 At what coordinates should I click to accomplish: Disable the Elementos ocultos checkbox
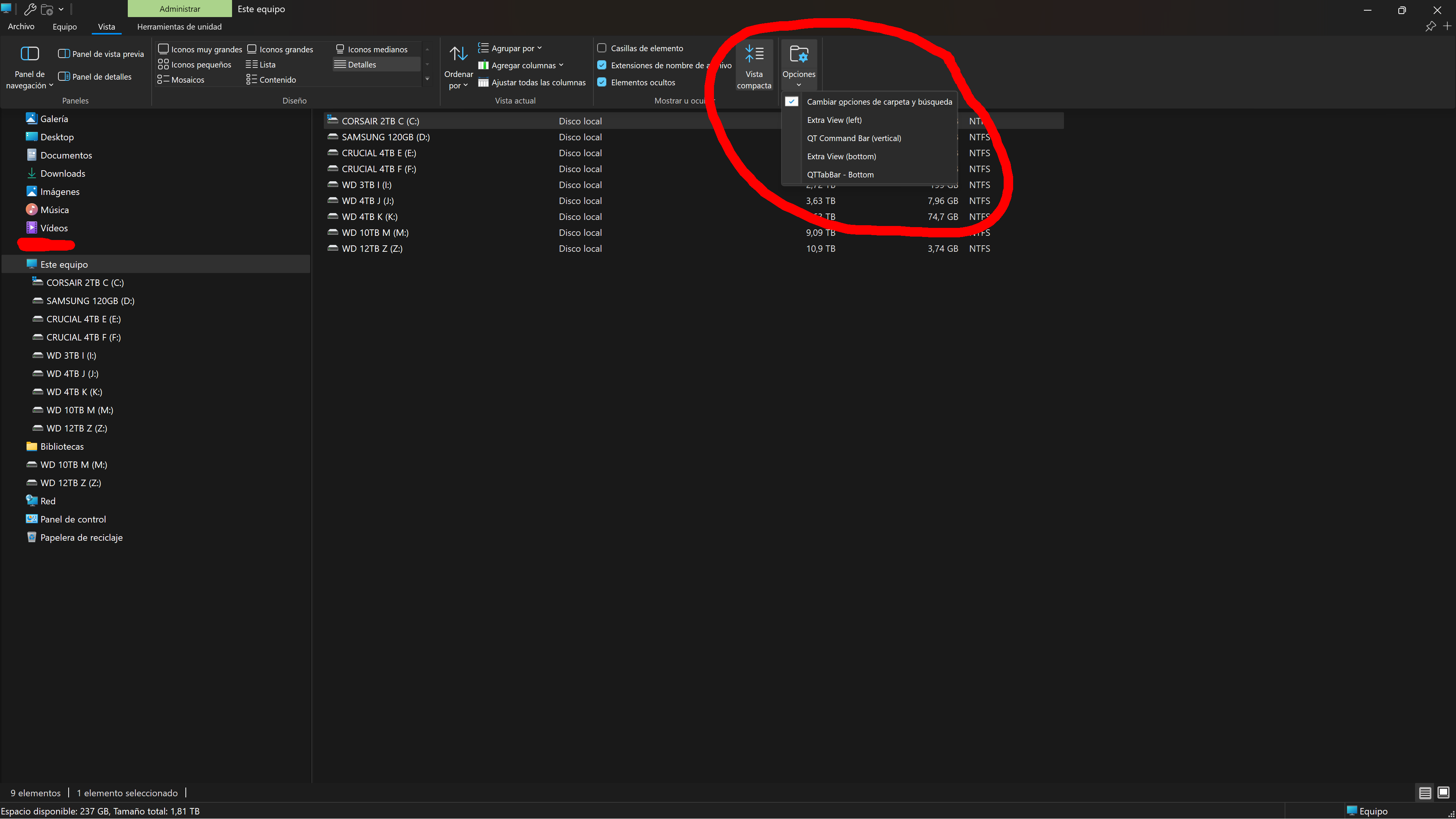(x=602, y=82)
